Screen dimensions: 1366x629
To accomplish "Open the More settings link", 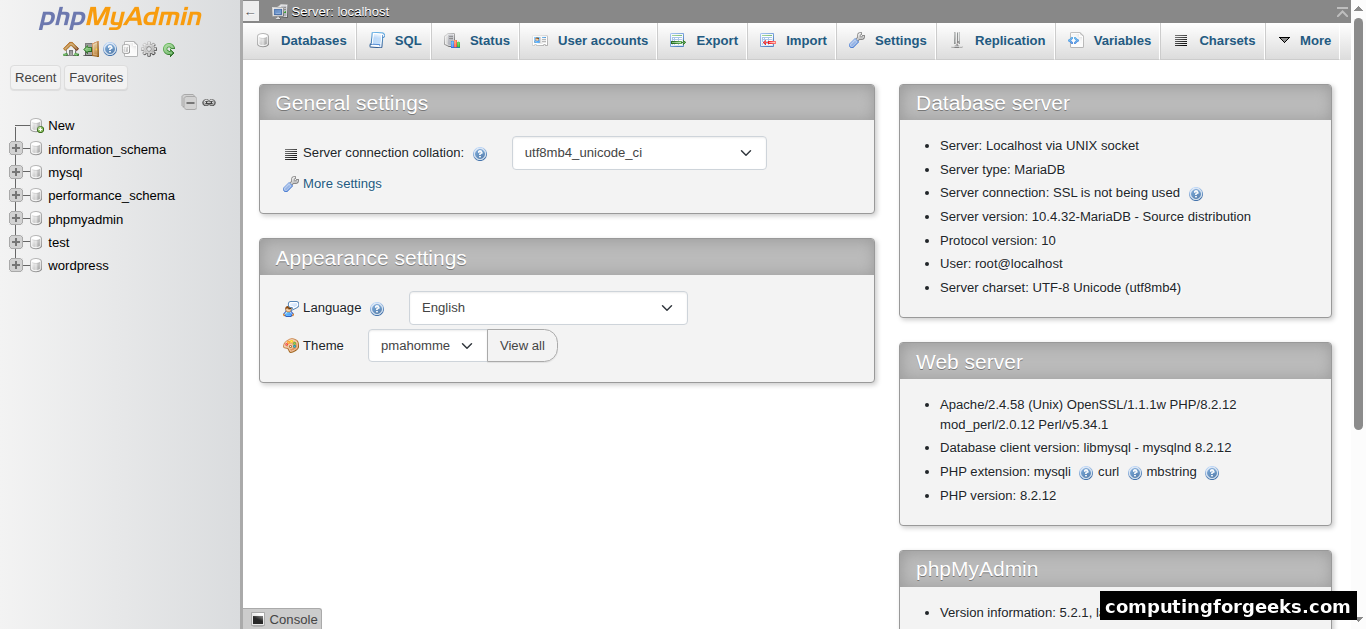I will click(340, 183).
